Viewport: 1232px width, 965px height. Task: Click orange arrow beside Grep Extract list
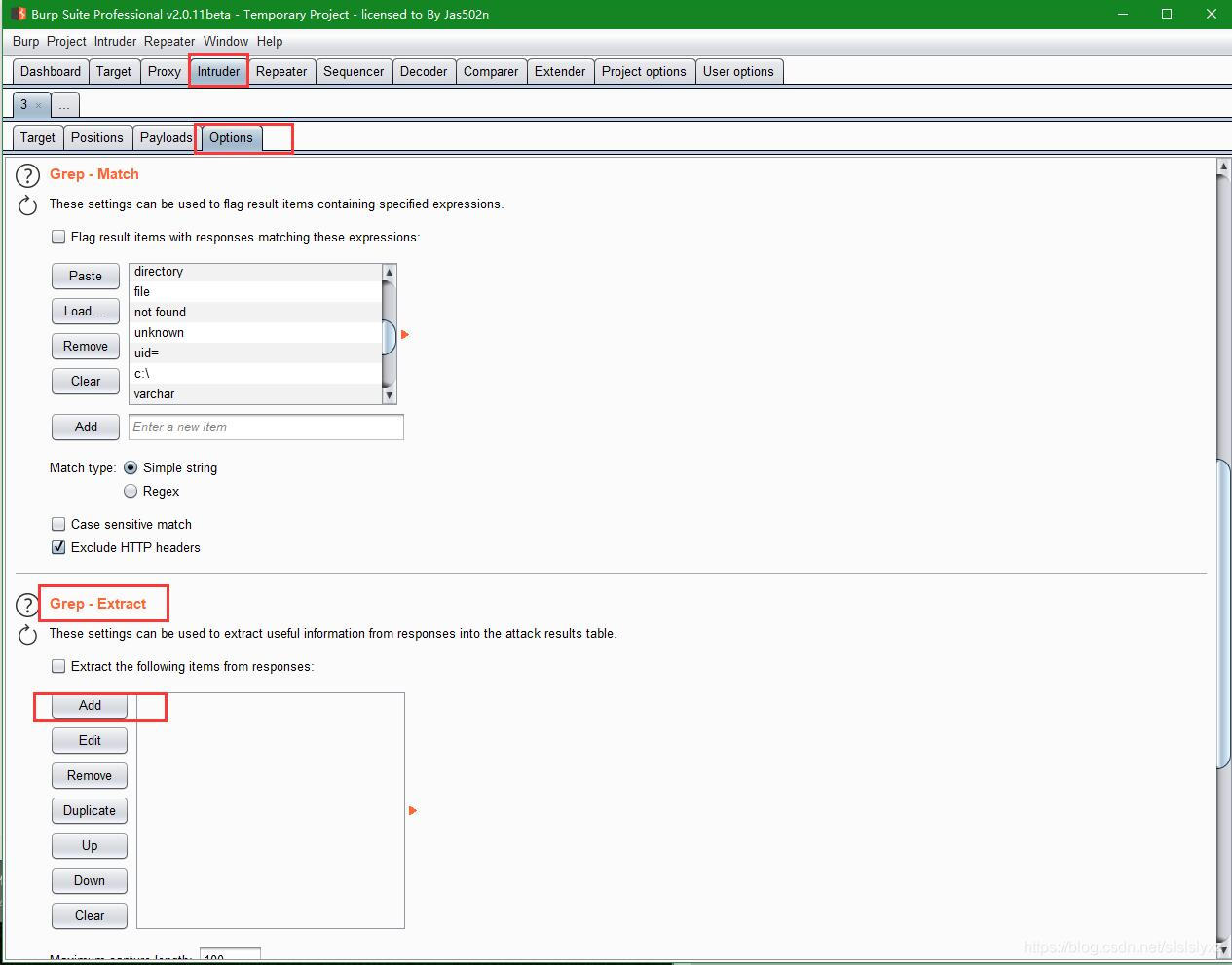pos(413,810)
